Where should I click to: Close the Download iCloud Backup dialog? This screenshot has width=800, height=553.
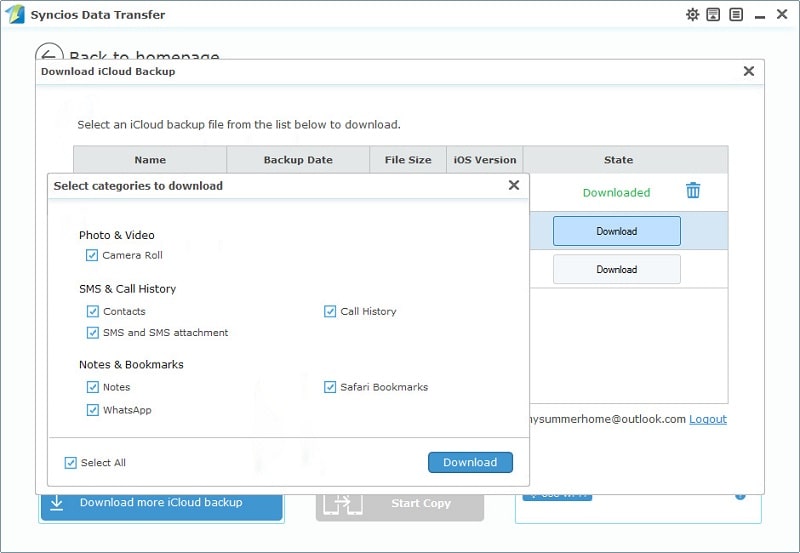[x=748, y=71]
